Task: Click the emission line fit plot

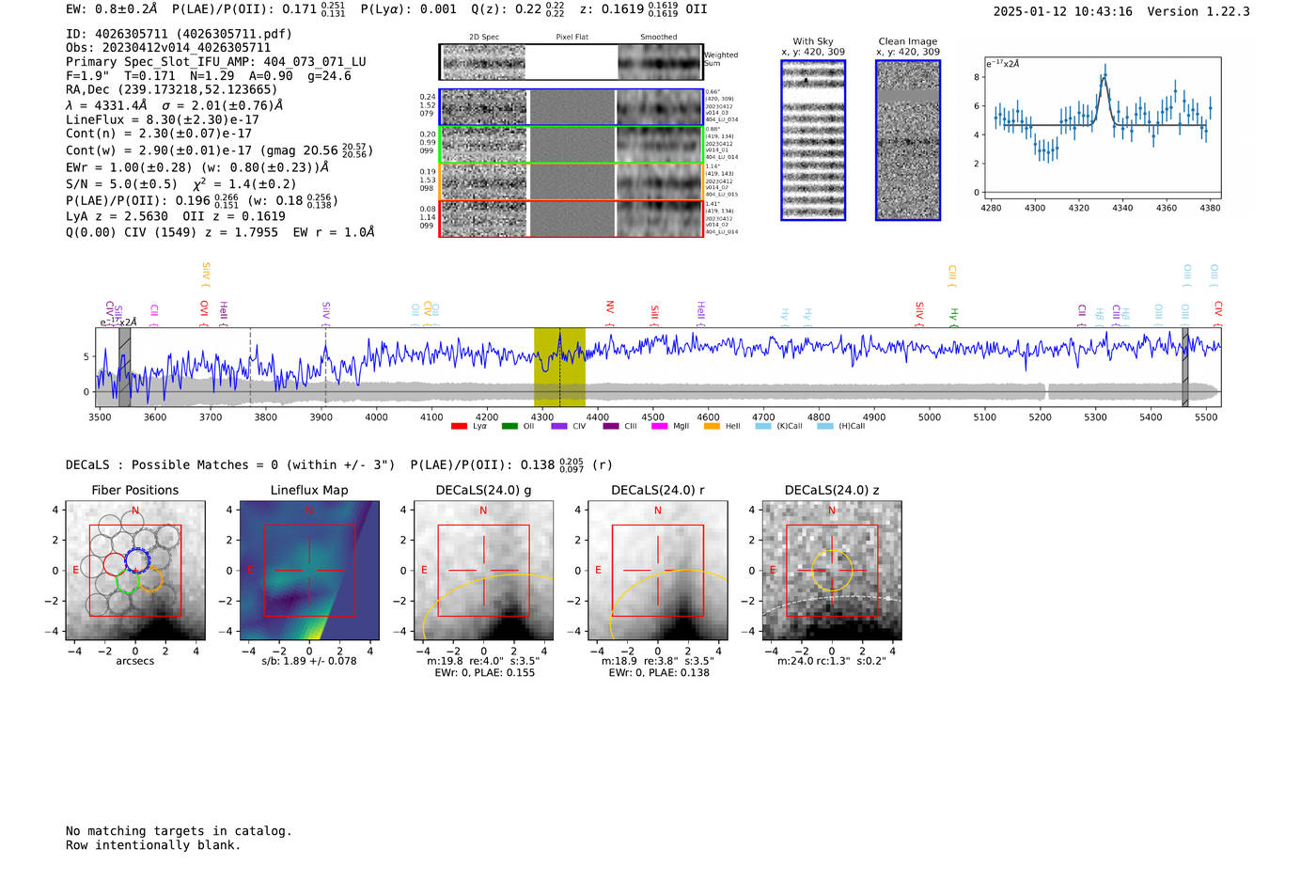Action: coord(1102,128)
